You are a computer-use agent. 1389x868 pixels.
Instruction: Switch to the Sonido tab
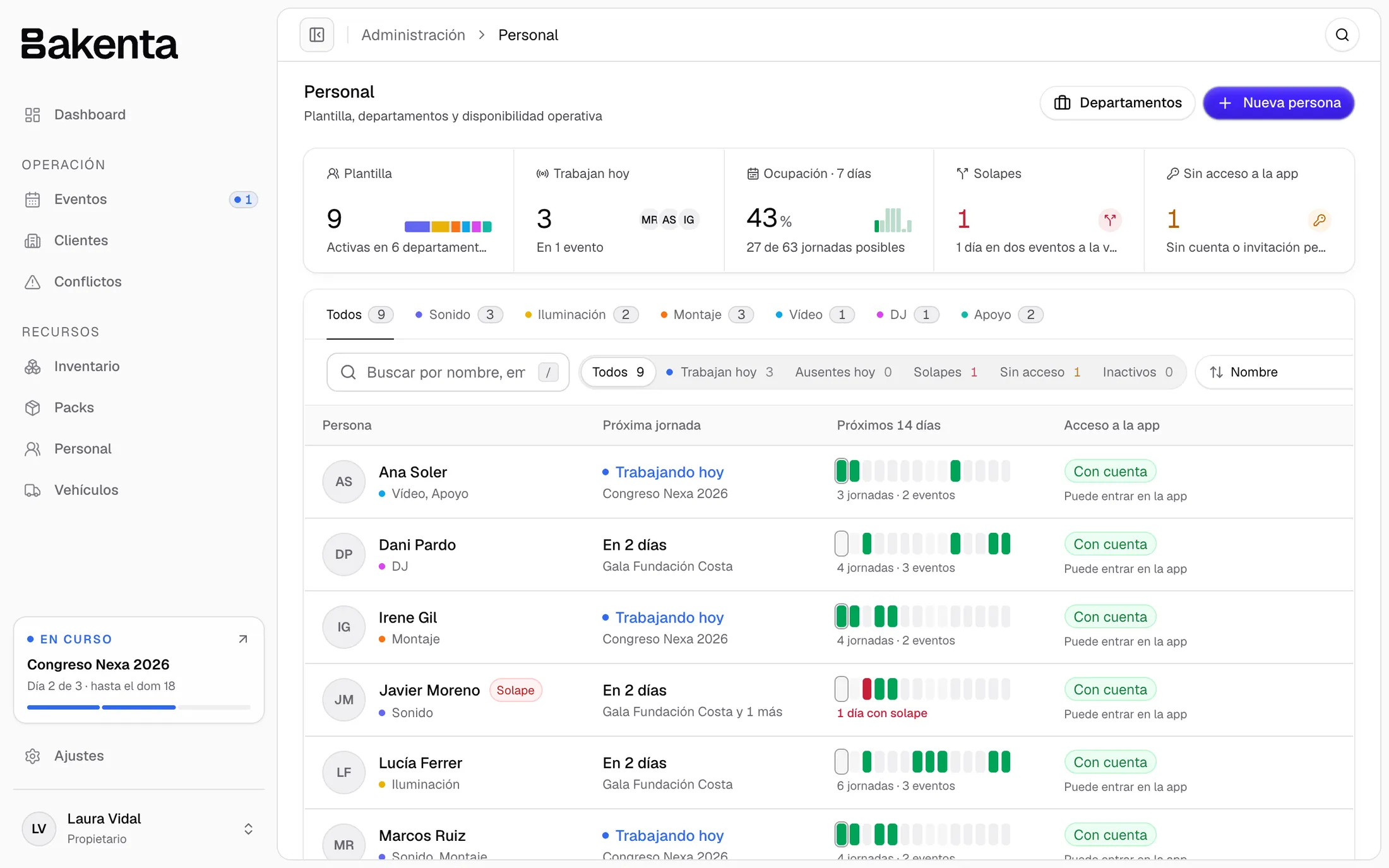(x=458, y=314)
